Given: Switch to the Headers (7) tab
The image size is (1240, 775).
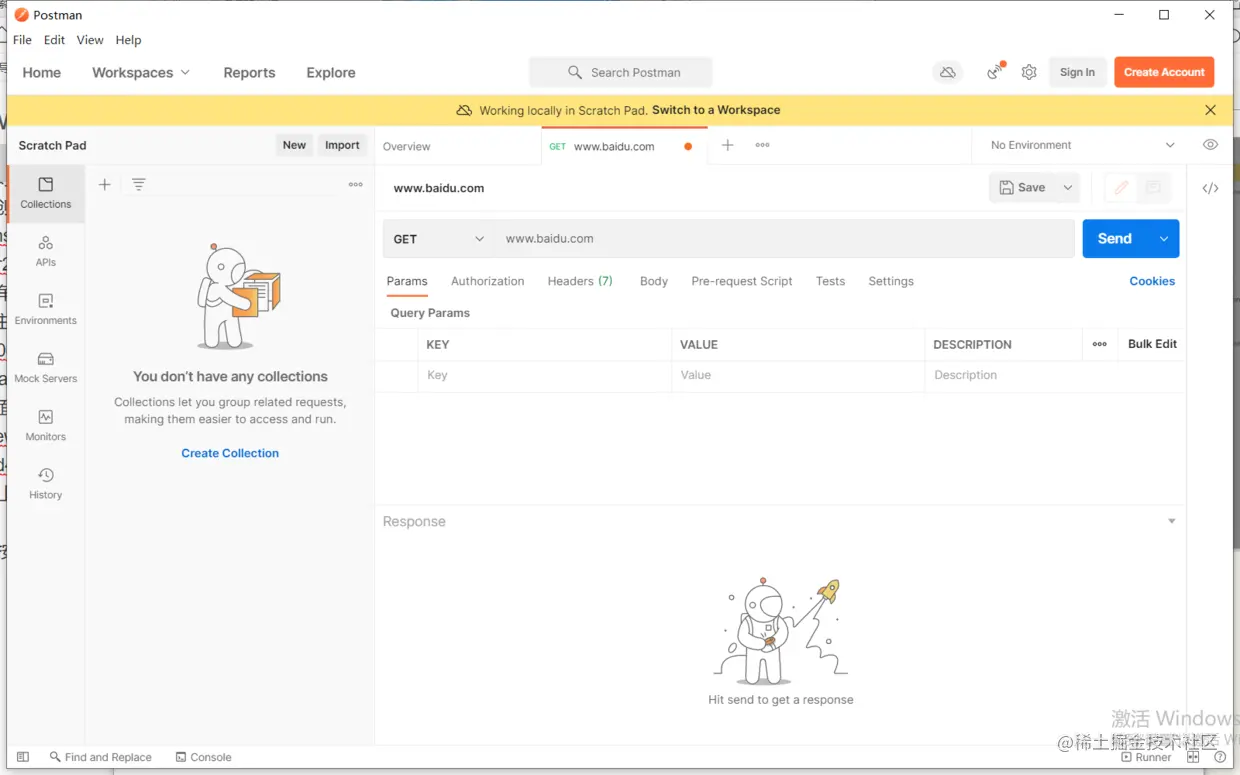Looking at the screenshot, I should 580,281.
